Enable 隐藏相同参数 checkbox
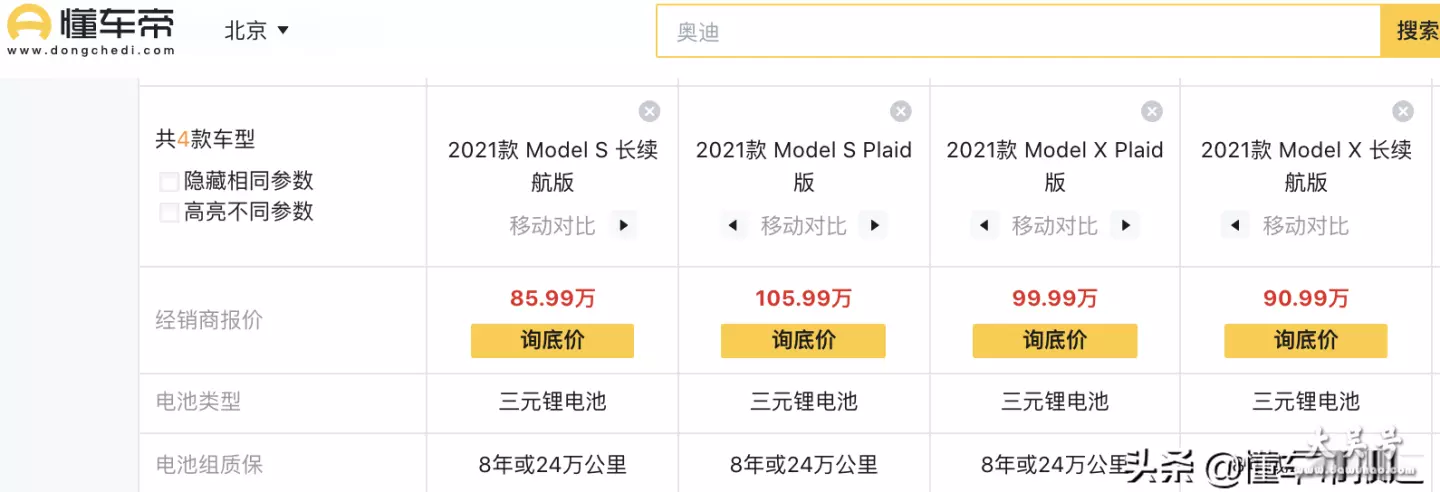This screenshot has width=1440, height=492. (x=169, y=182)
